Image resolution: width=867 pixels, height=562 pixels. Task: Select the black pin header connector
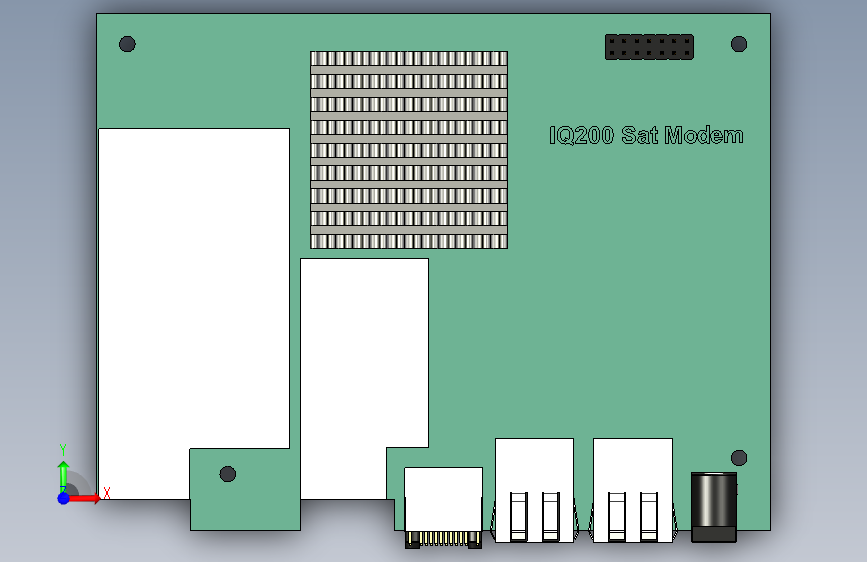[x=649, y=47]
